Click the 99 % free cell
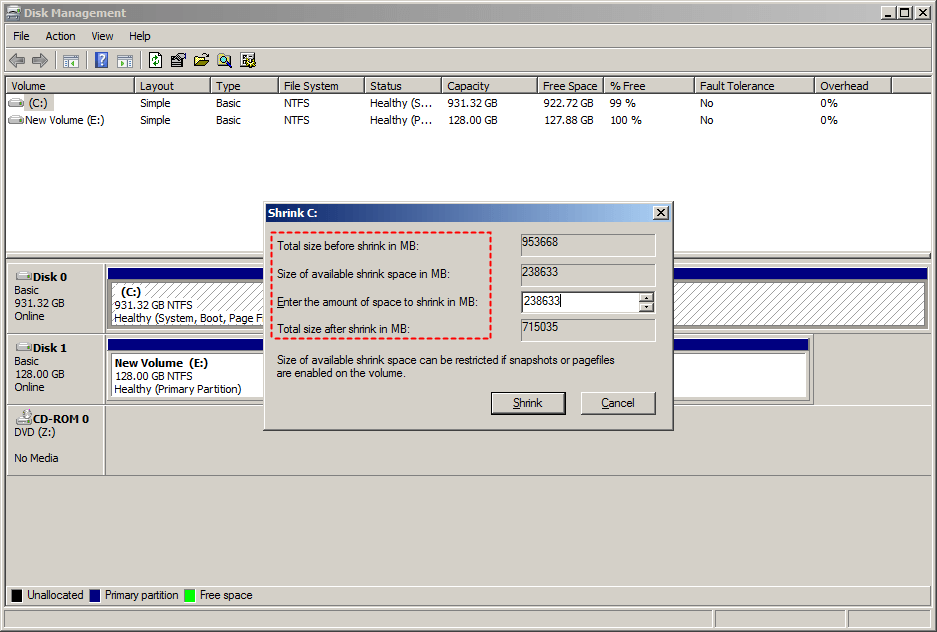Image resolution: width=937 pixels, height=632 pixels. 623,103
